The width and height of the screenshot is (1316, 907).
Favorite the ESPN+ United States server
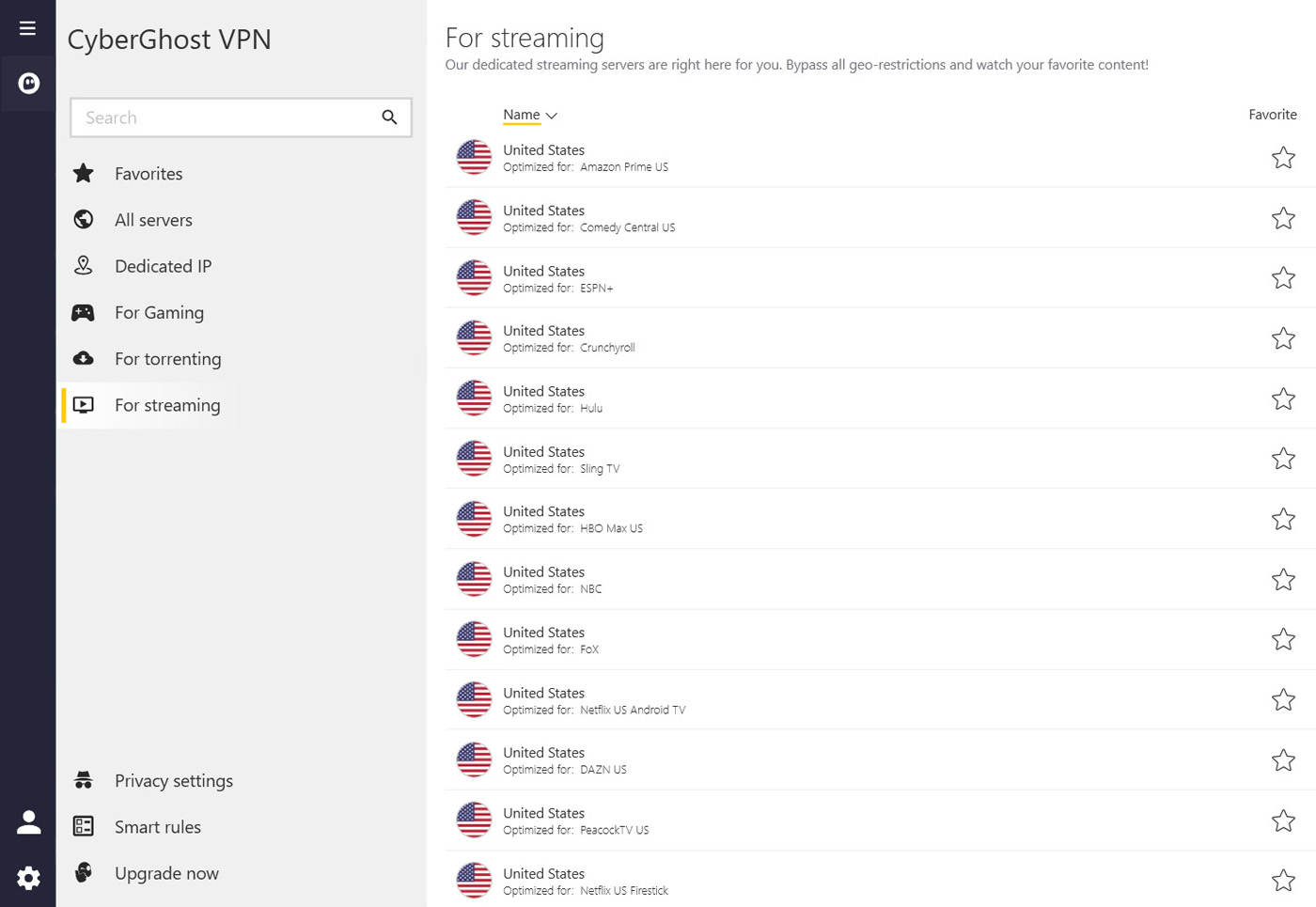click(1283, 277)
